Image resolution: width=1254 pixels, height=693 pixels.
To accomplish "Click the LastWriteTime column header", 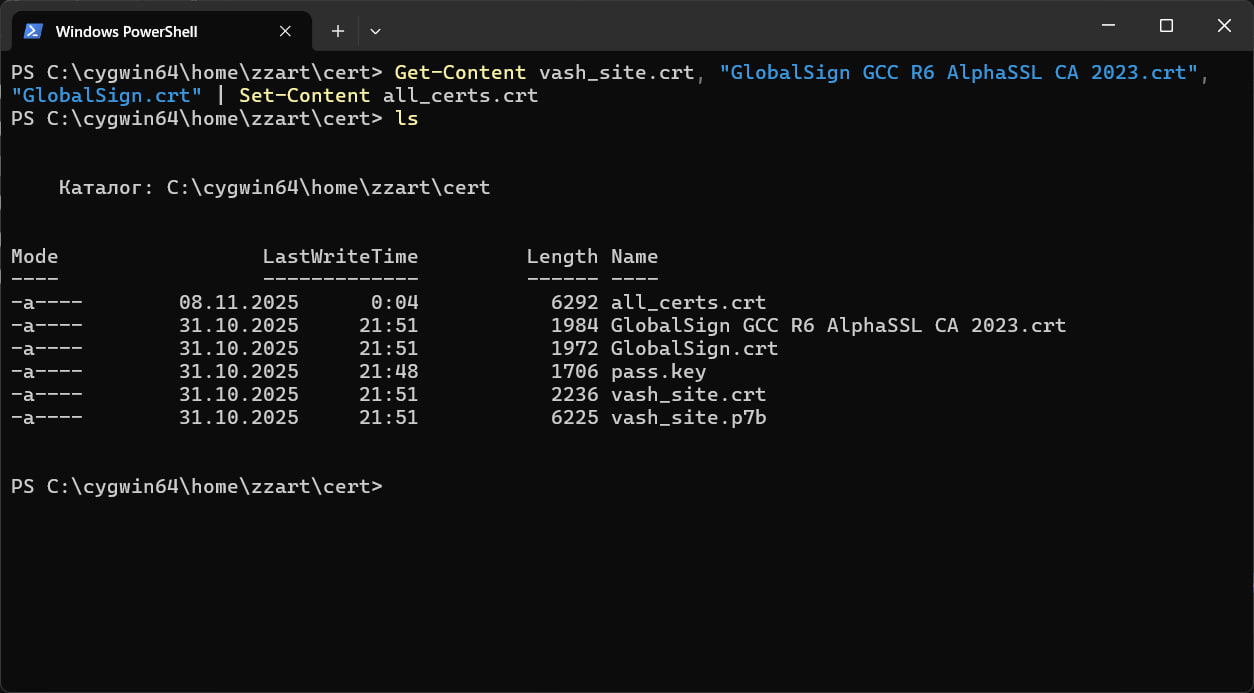I will tap(341, 256).
